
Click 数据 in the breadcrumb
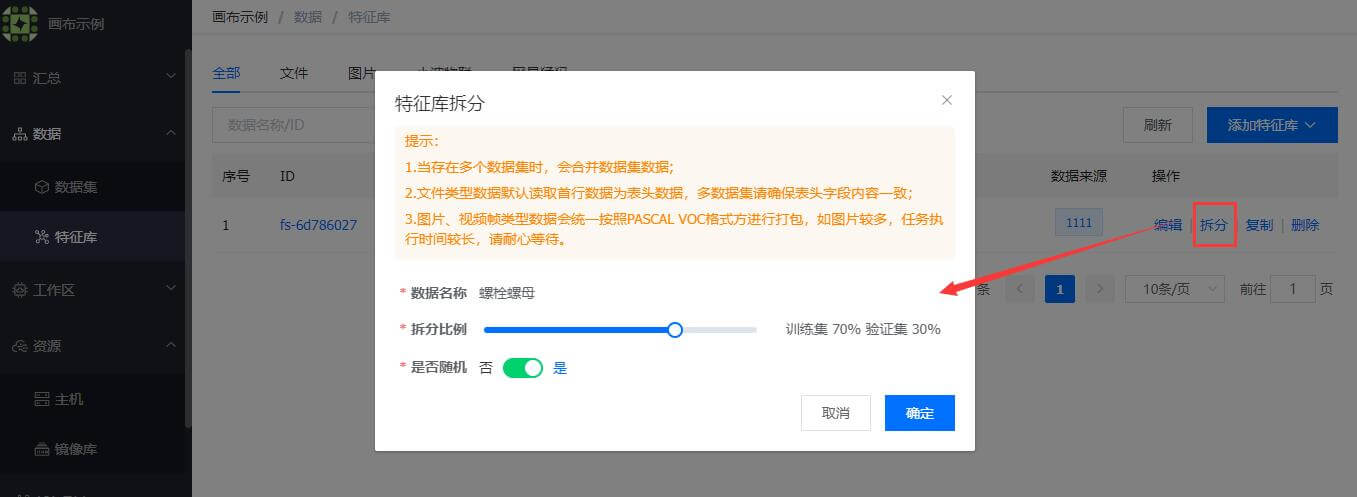point(308,17)
